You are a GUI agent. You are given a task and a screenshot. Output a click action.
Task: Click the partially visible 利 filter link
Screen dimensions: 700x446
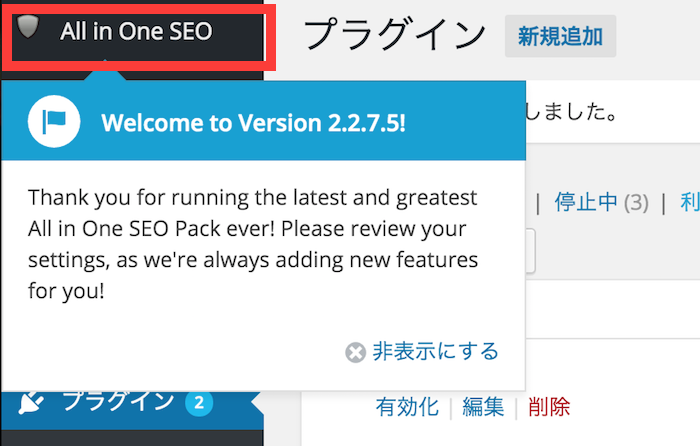[690, 203]
